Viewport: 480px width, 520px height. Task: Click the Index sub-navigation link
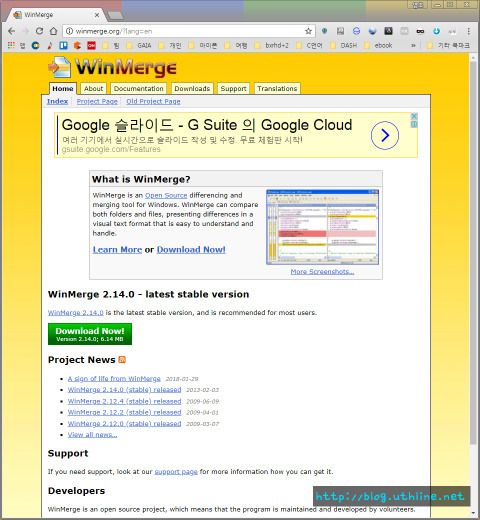point(57,101)
